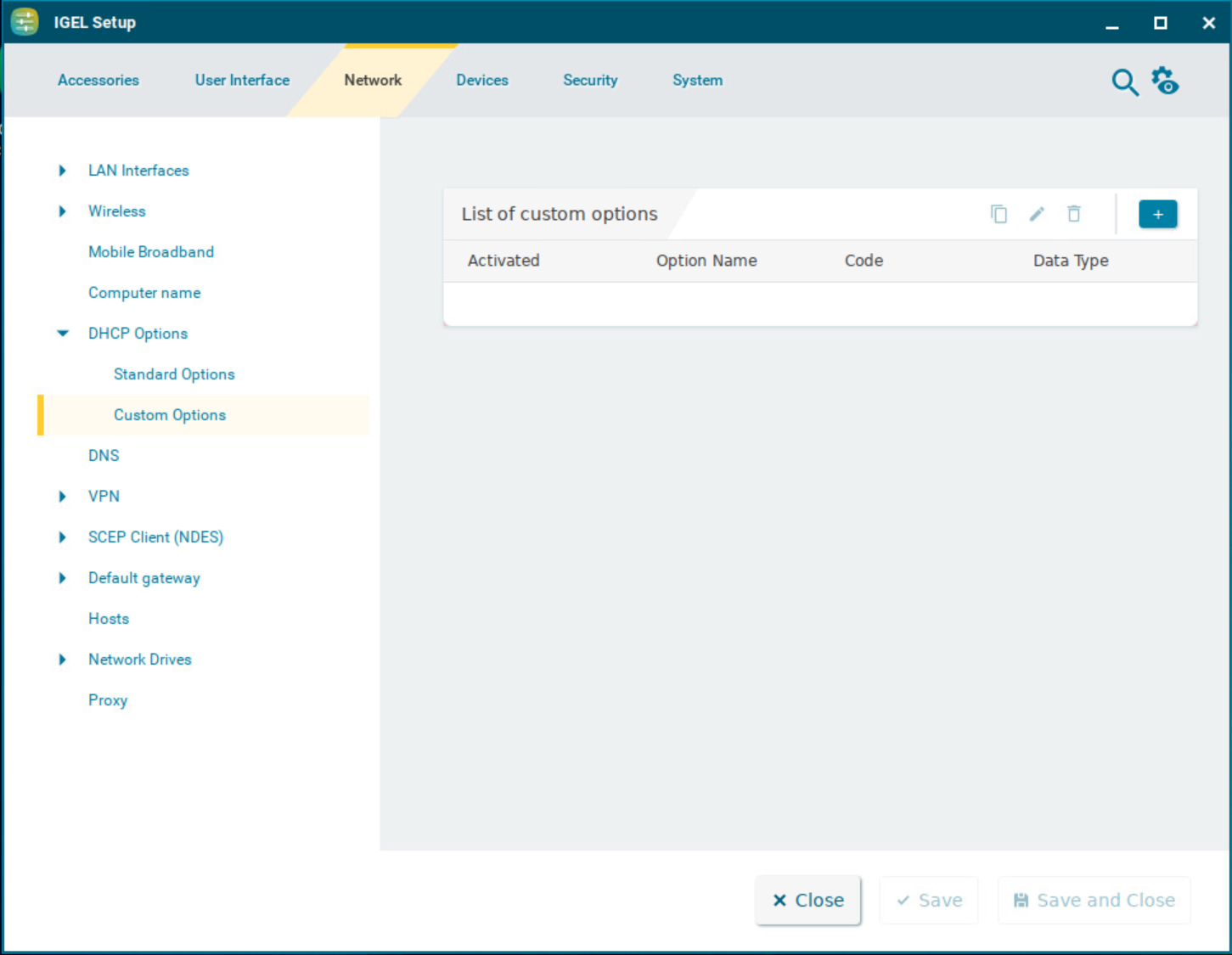Viewport: 1232px width, 955px height.
Task: Expand the SCEP Client (NDES) node
Action: point(62,537)
